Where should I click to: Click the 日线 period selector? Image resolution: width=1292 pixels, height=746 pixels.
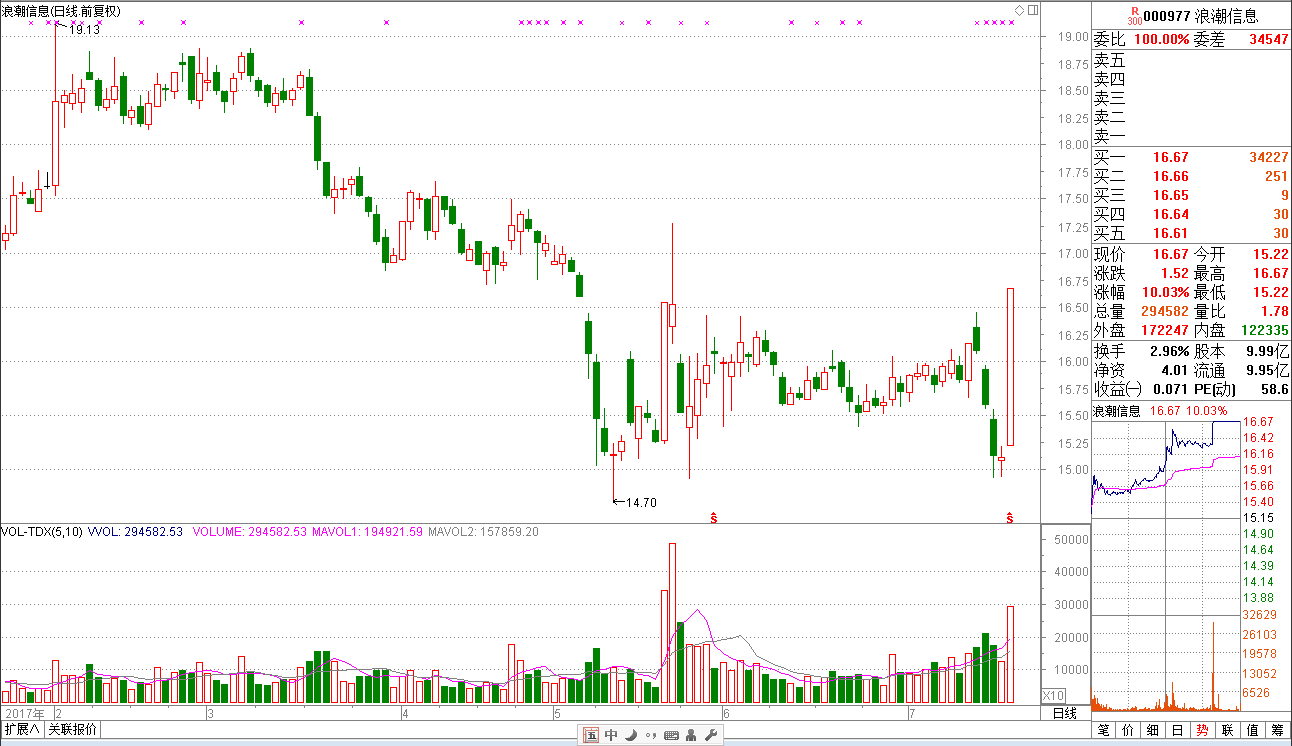(x=1065, y=713)
